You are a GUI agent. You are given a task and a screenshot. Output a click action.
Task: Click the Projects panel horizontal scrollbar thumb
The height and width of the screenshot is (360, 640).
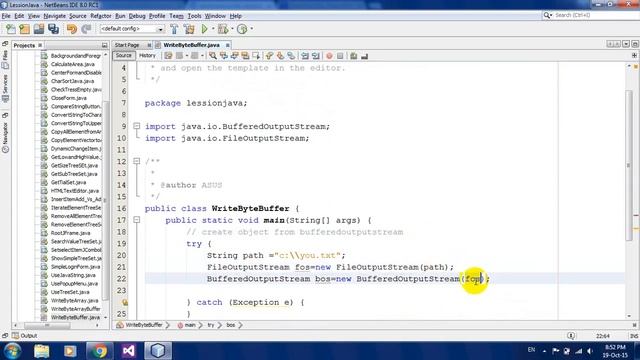[47, 325]
